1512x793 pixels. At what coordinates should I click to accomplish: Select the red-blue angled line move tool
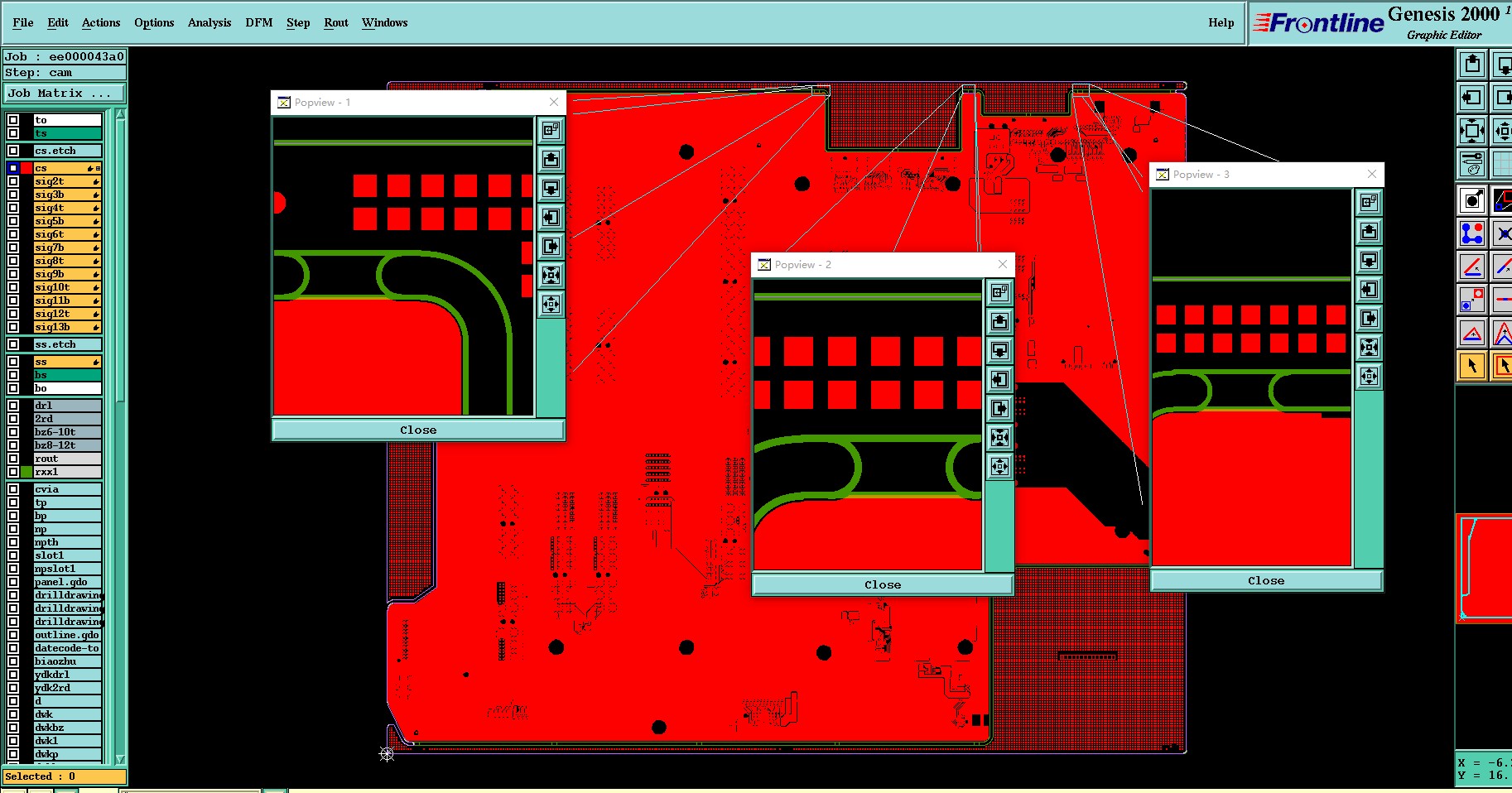[1471, 267]
